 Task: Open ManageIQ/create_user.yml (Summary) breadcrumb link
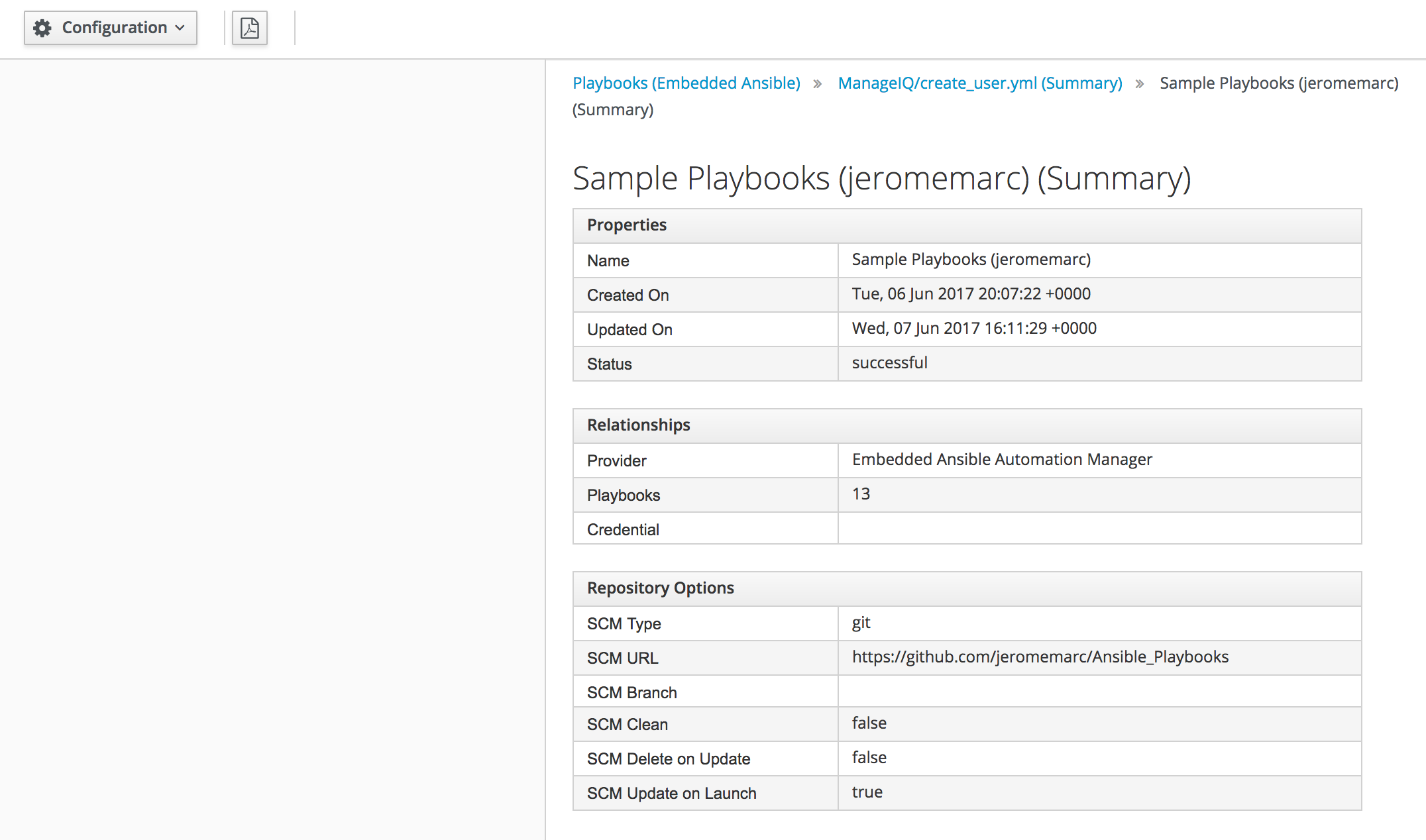[980, 83]
